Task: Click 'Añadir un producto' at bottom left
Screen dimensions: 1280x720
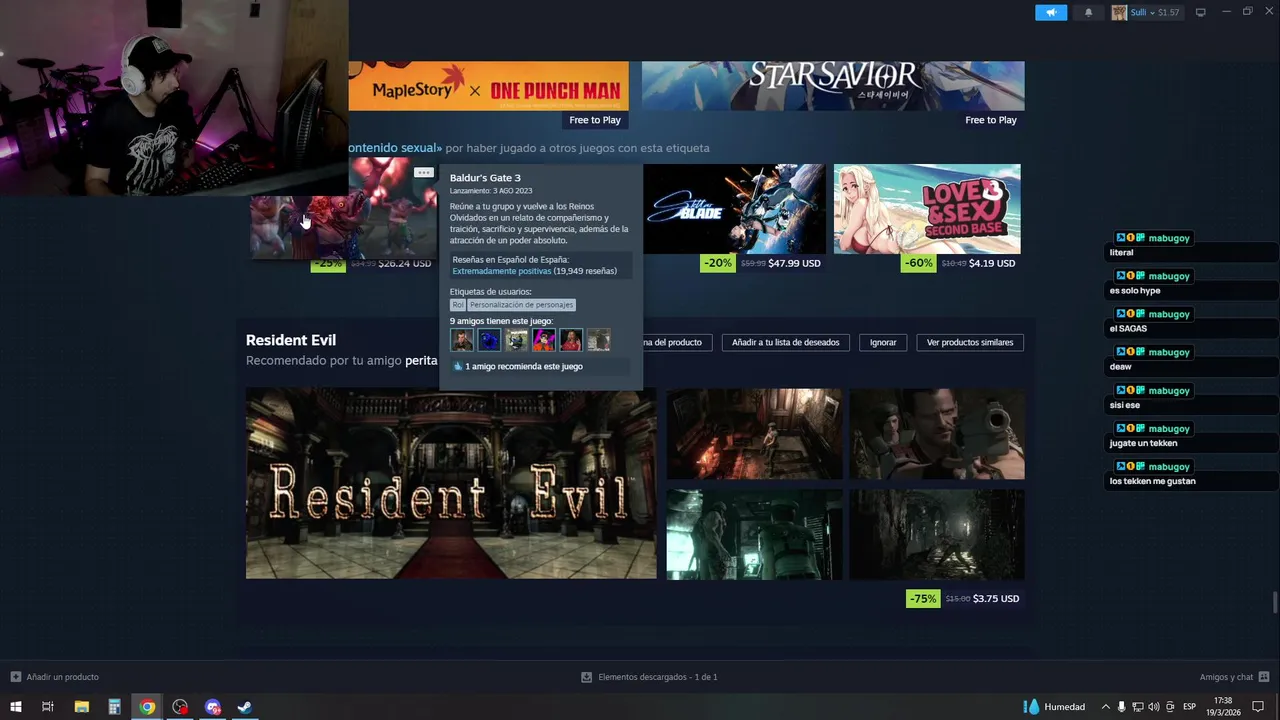Action: point(54,677)
